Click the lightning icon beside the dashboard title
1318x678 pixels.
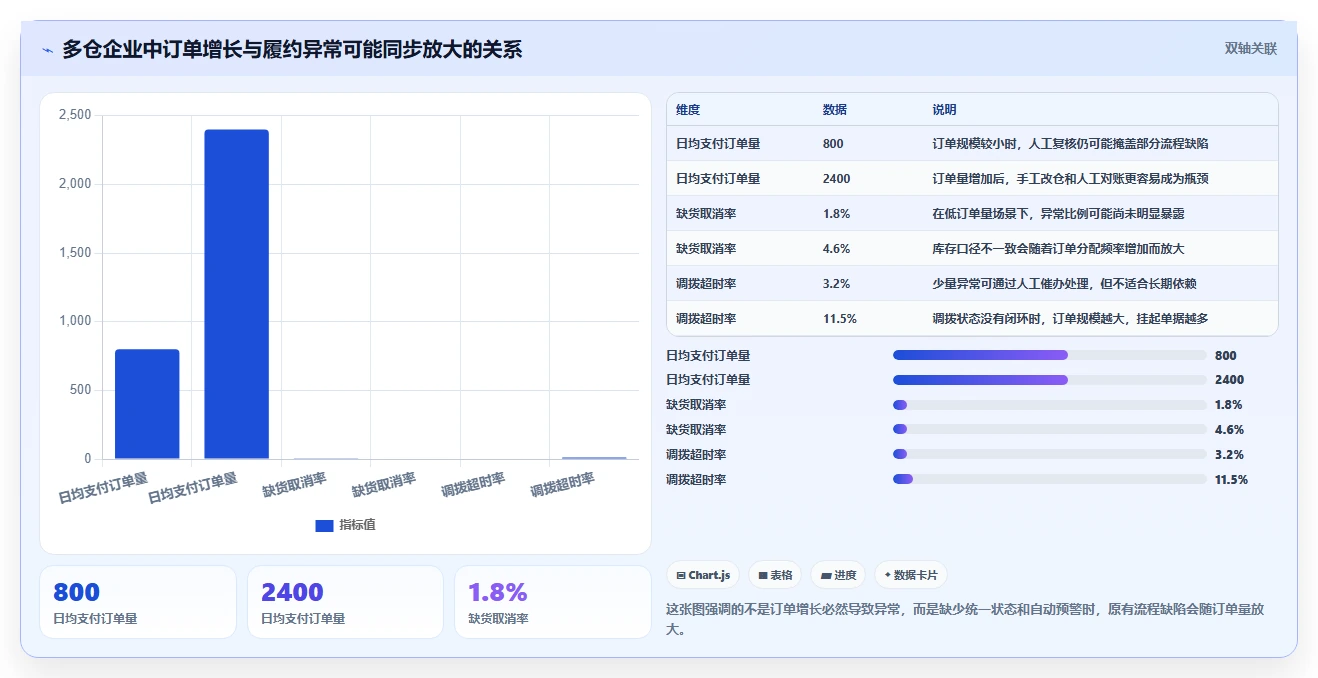[47, 50]
